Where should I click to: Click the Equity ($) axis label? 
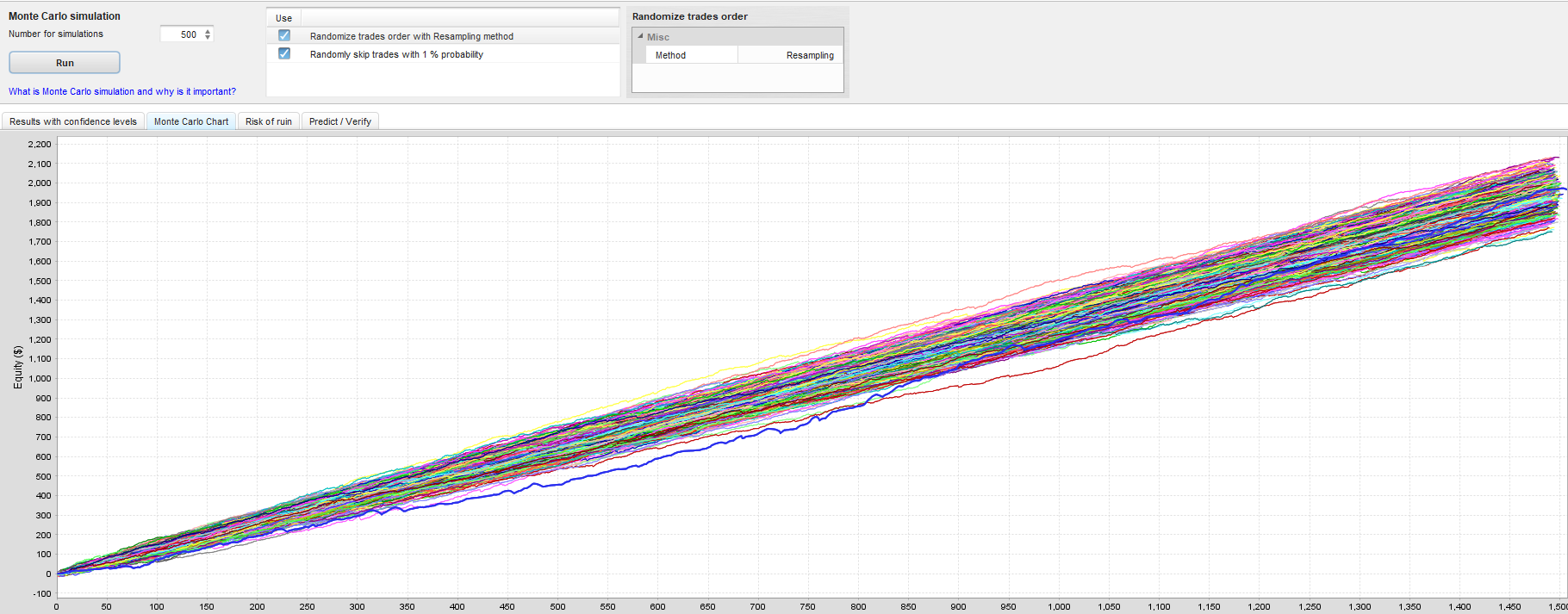click(18, 368)
